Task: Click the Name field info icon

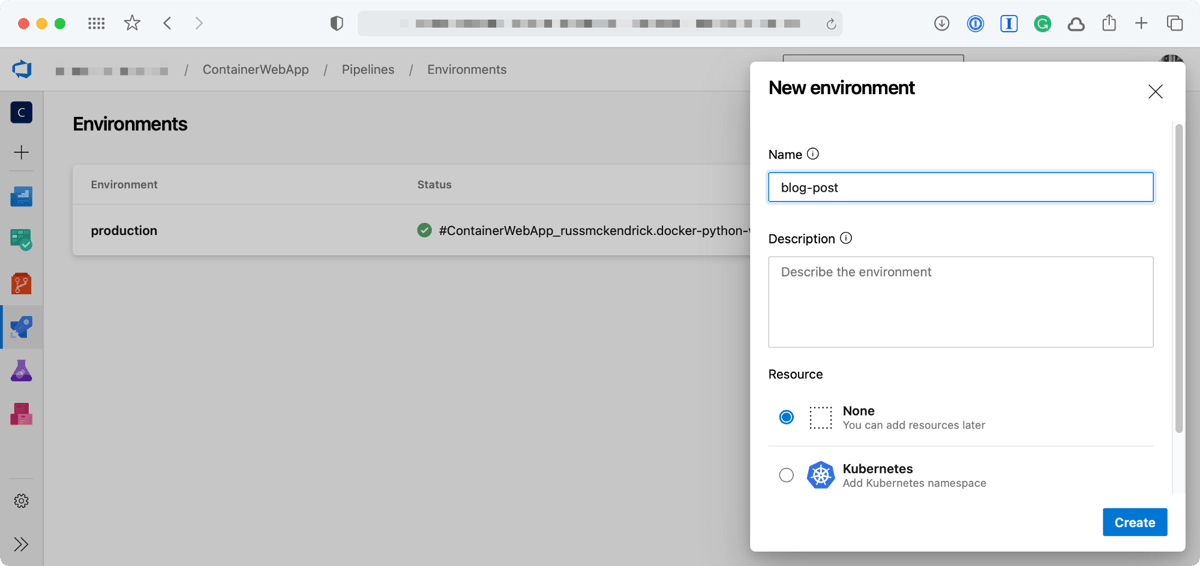Action: 813,154
